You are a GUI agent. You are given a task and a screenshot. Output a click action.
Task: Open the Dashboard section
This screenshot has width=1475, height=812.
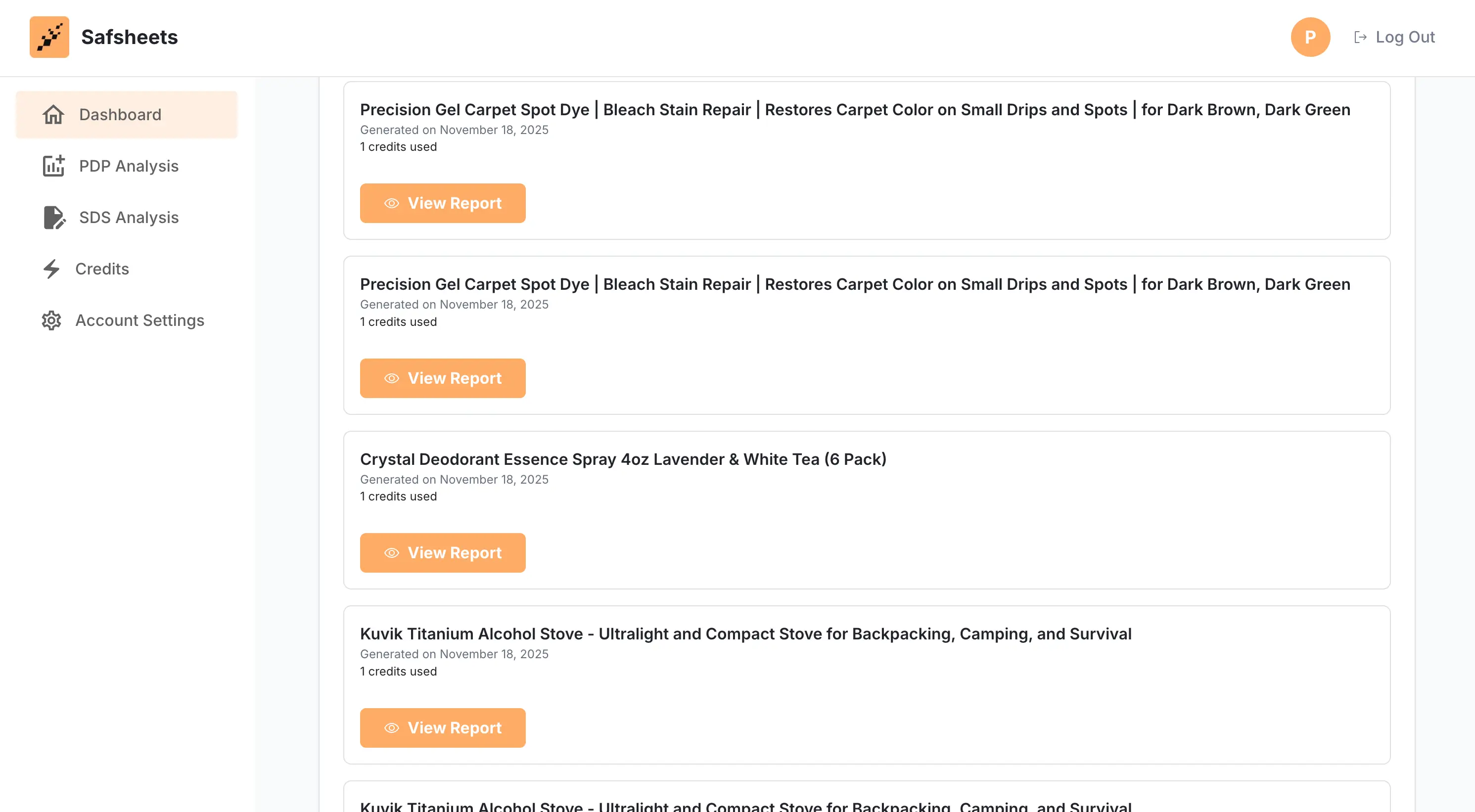click(120, 115)
